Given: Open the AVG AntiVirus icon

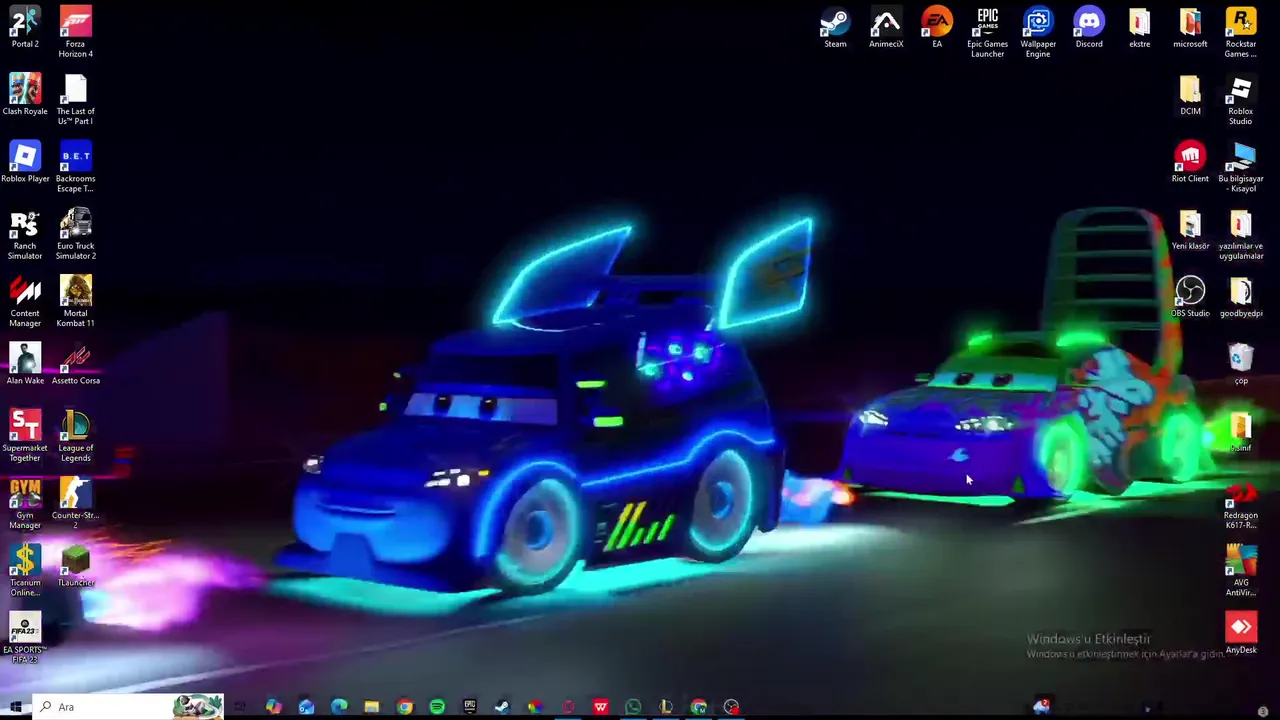Looking at the screenshot, I should [1241, 570].
